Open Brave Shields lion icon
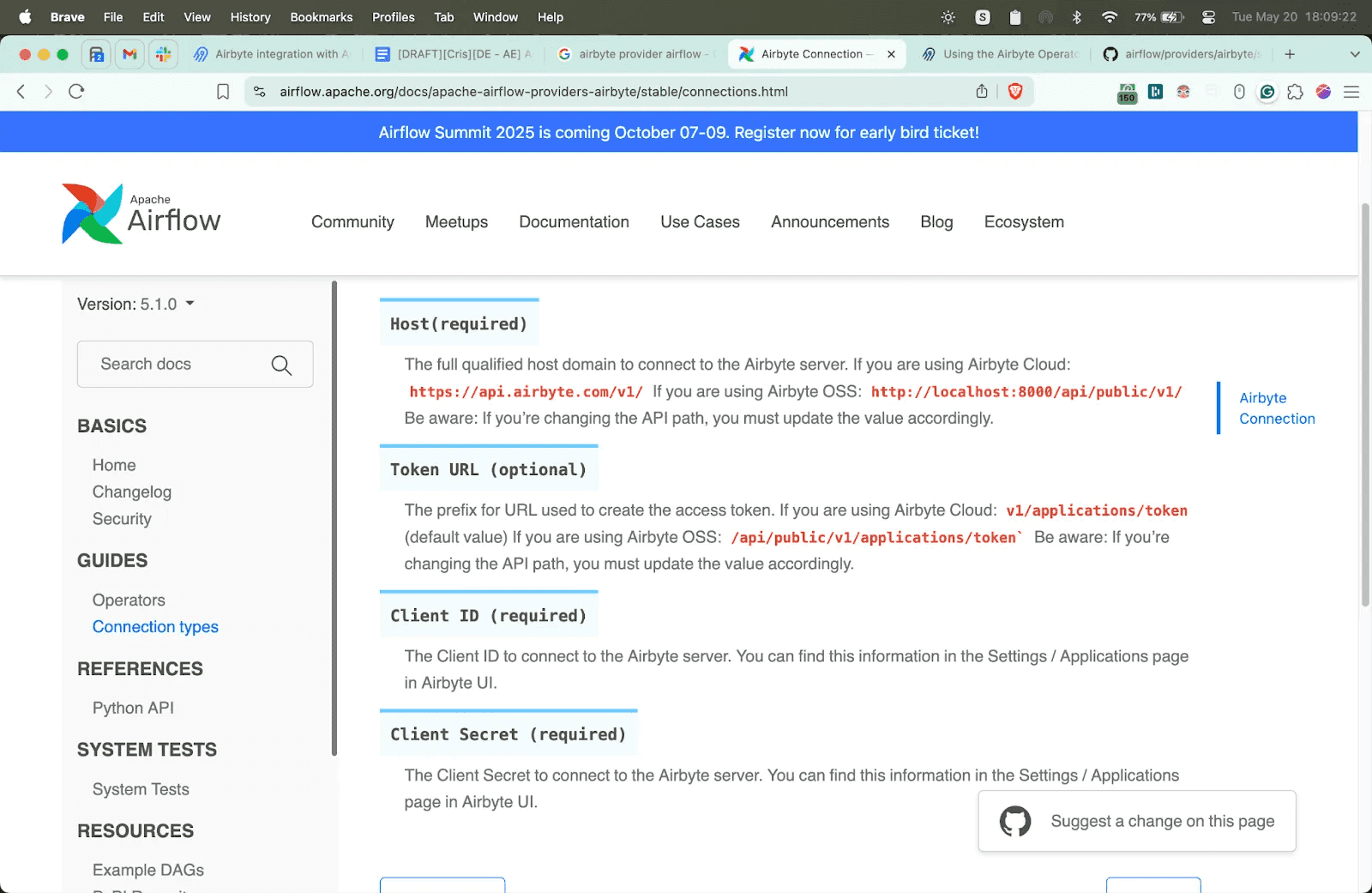The image size is (1372, 893). 1015,92
